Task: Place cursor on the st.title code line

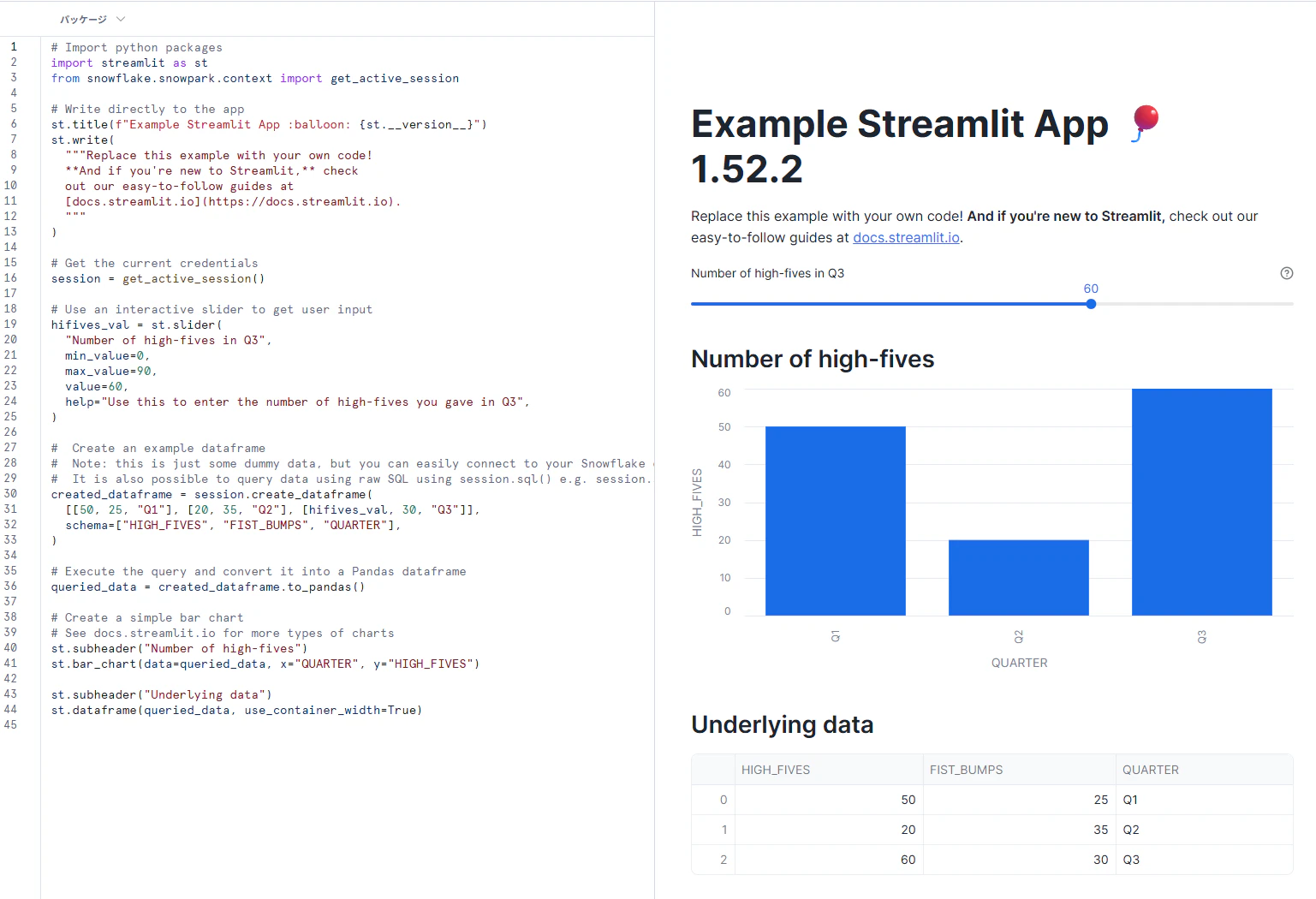Action: tap(269, 125)
